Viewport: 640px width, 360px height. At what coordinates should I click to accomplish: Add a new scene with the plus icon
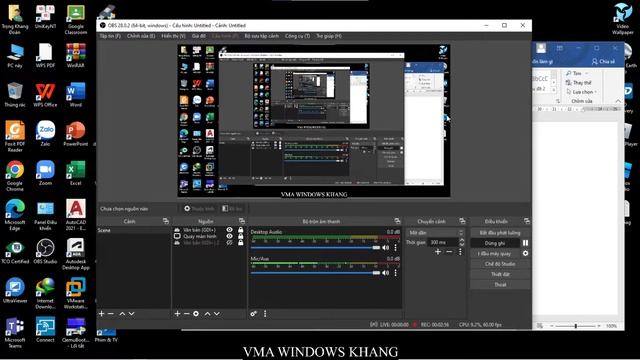point(102,313)
